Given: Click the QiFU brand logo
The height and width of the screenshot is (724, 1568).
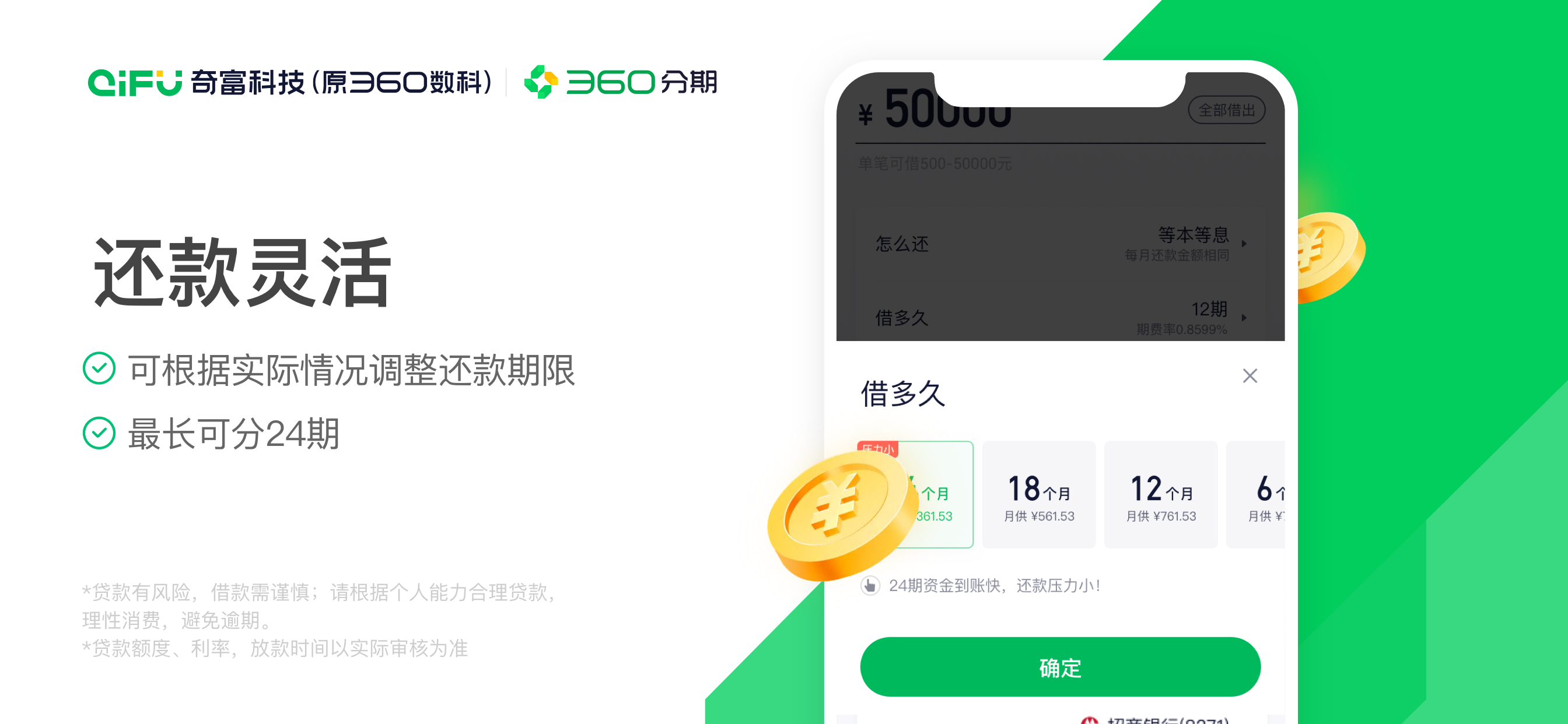Looking at the screenshot, I should tap(135, 83).
